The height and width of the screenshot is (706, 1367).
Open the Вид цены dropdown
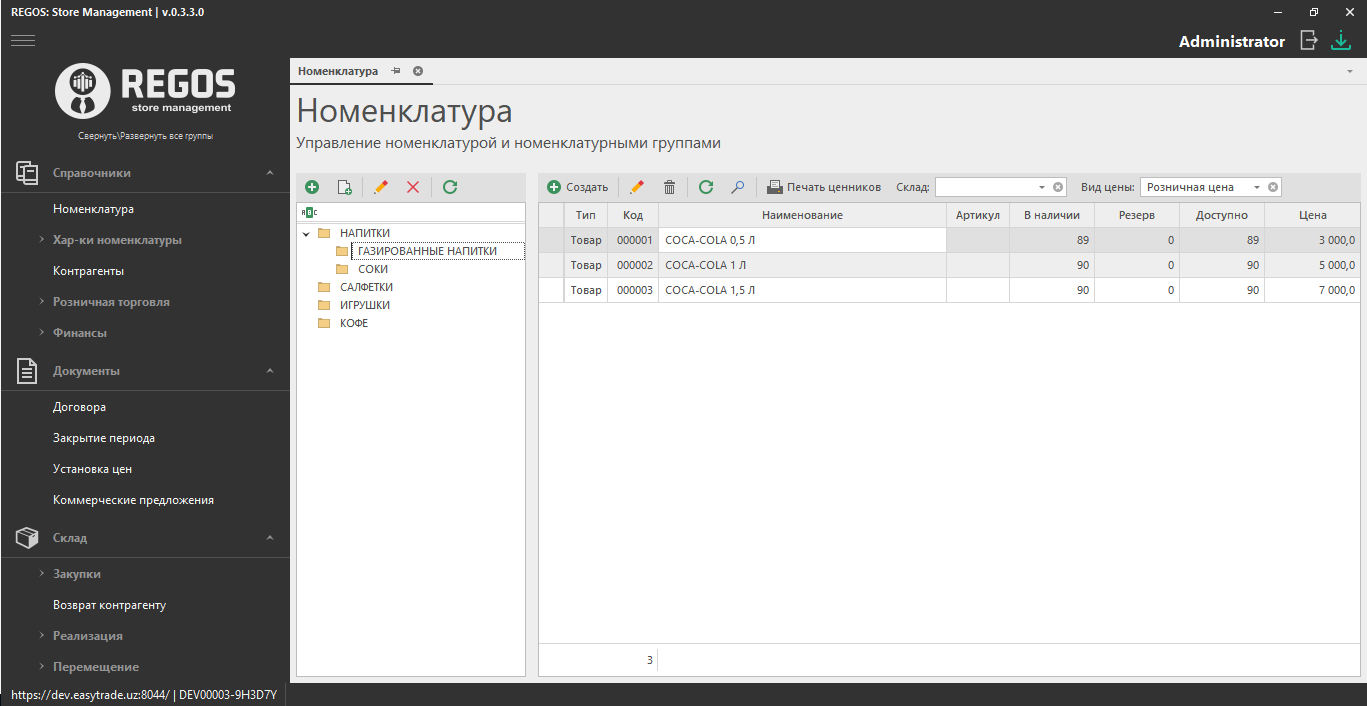[x=1257, y=187]
